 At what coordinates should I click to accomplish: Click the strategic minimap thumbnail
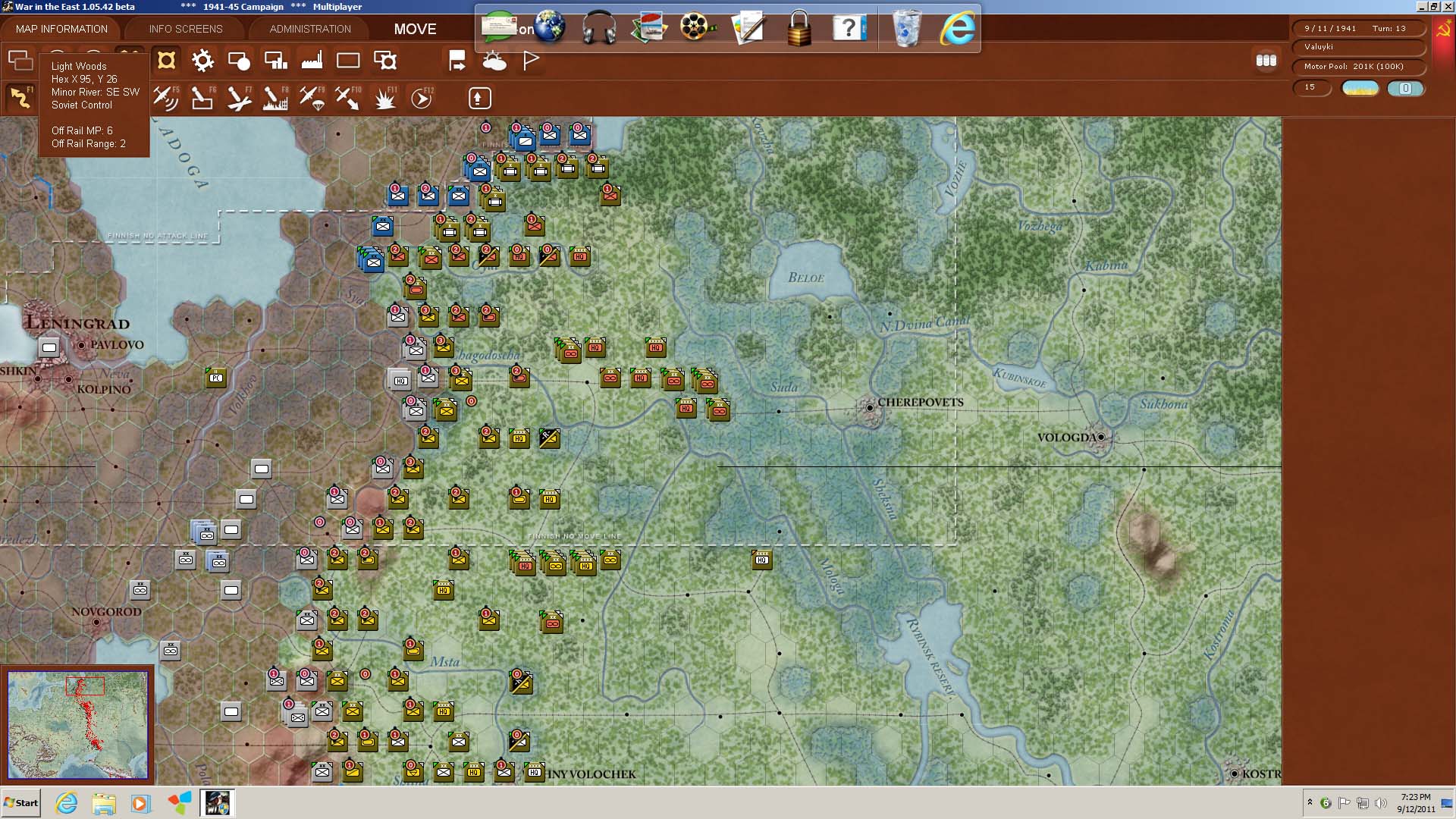78,724
